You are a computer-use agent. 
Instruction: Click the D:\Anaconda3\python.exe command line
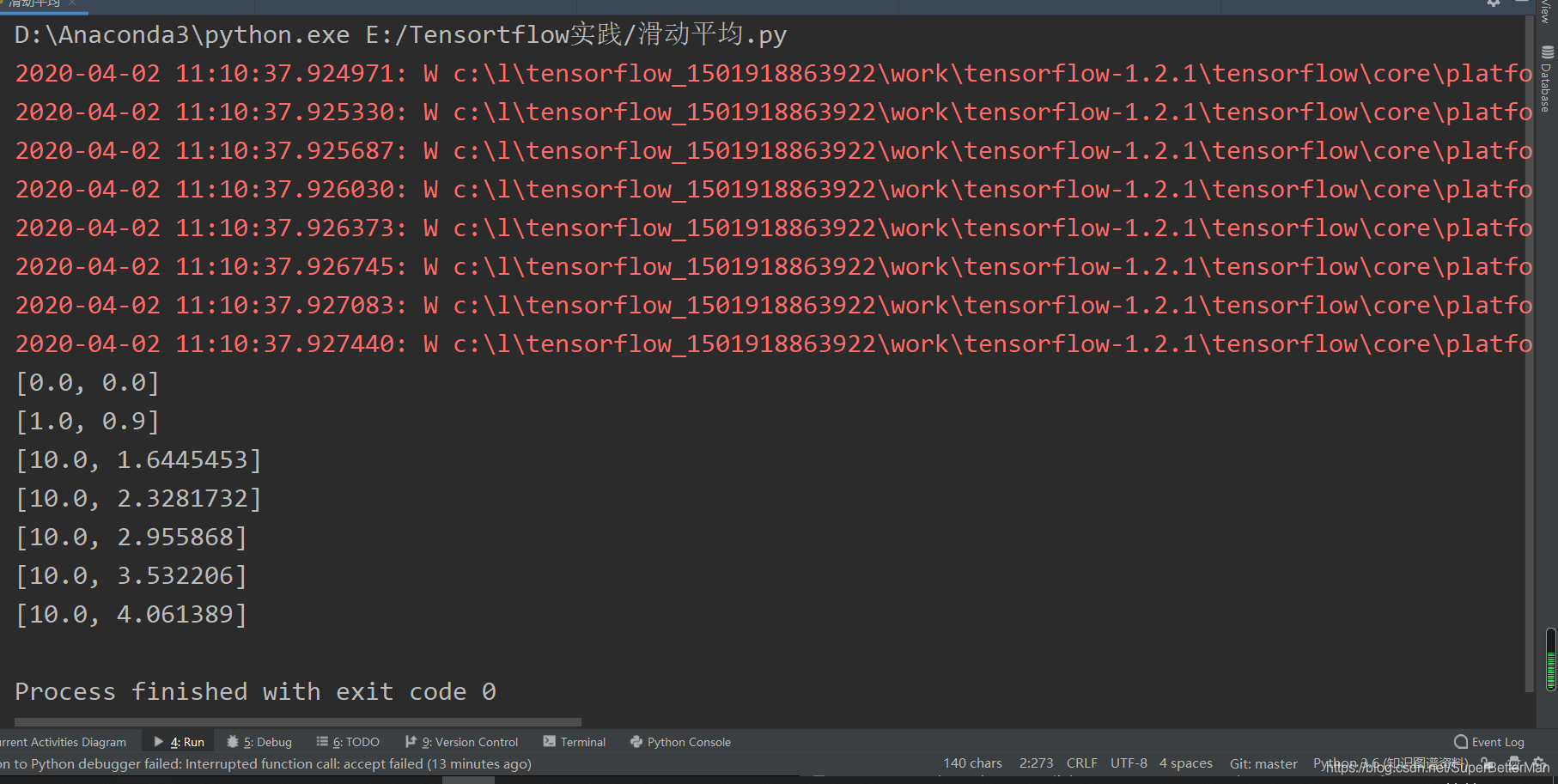pos(400,35)
